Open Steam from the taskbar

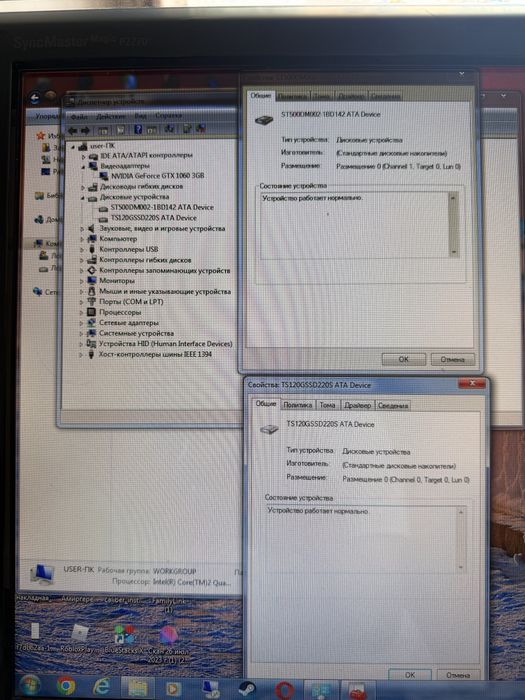247,688
